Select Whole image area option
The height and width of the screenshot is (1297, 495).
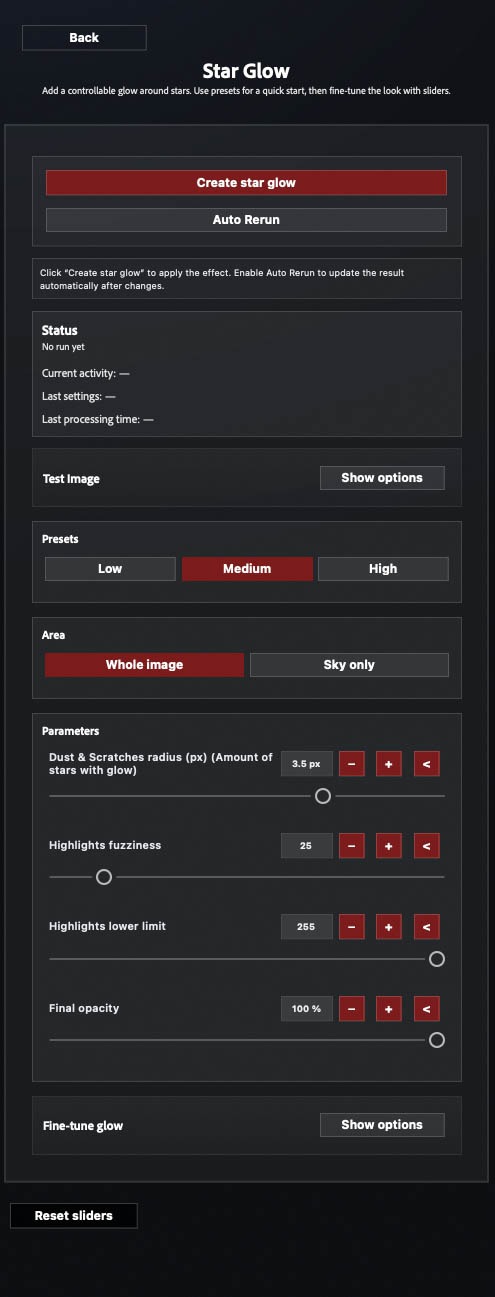[145, 665]
